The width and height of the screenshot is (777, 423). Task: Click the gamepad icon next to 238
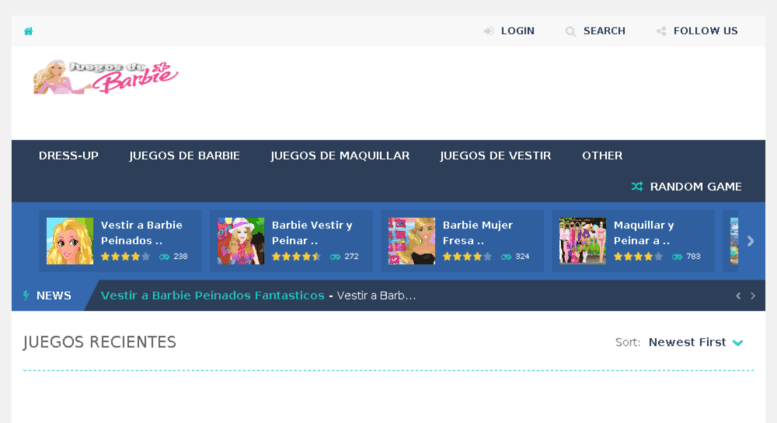(164, 257)
